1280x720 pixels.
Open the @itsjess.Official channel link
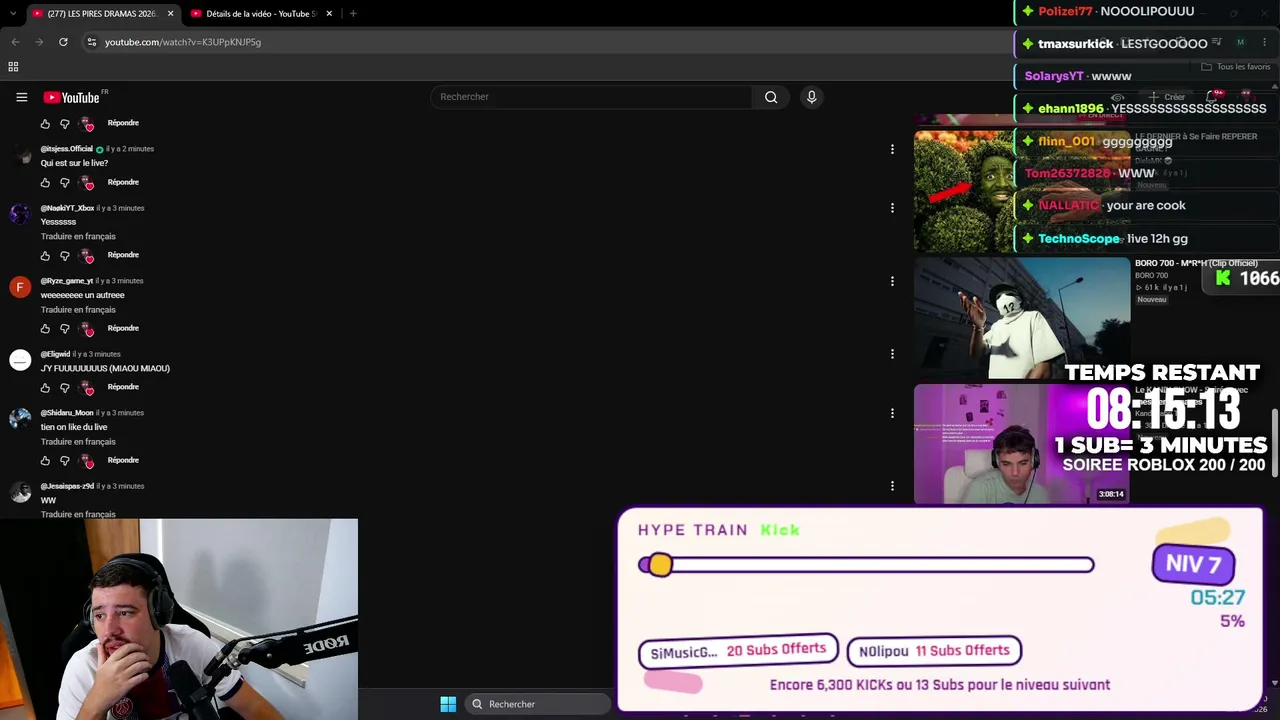[x=66, y=149]
